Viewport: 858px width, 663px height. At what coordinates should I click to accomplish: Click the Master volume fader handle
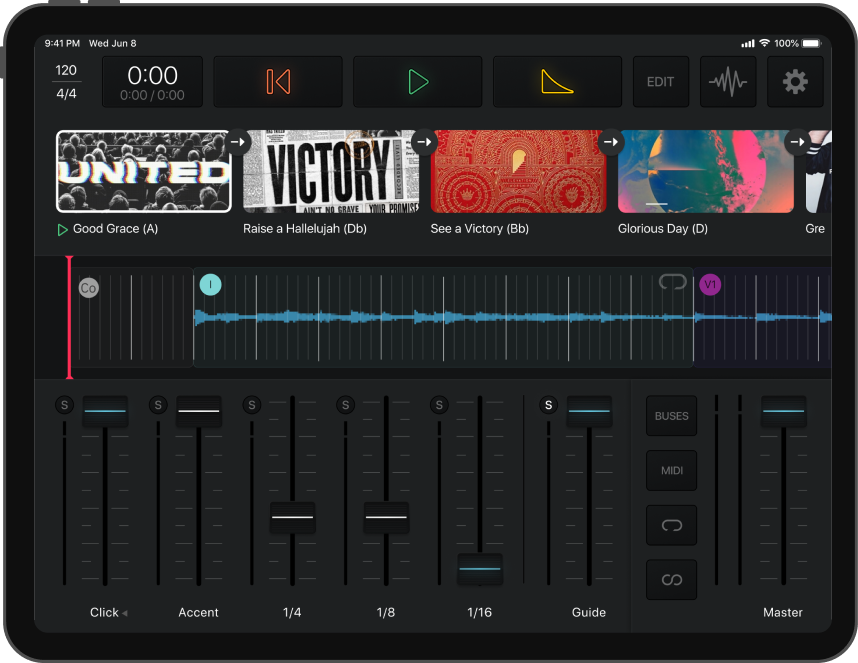[783, 411]
